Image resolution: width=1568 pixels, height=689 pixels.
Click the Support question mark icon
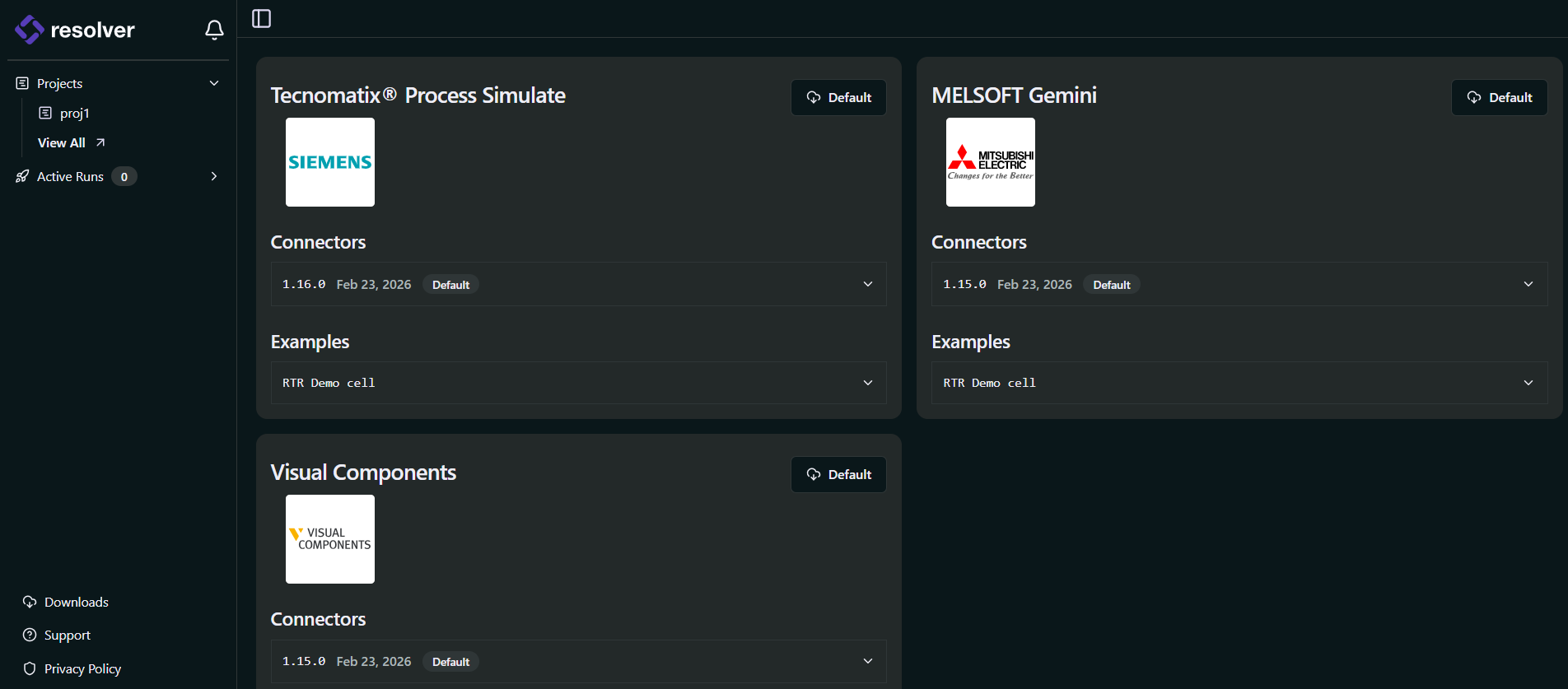coord(30,635)
